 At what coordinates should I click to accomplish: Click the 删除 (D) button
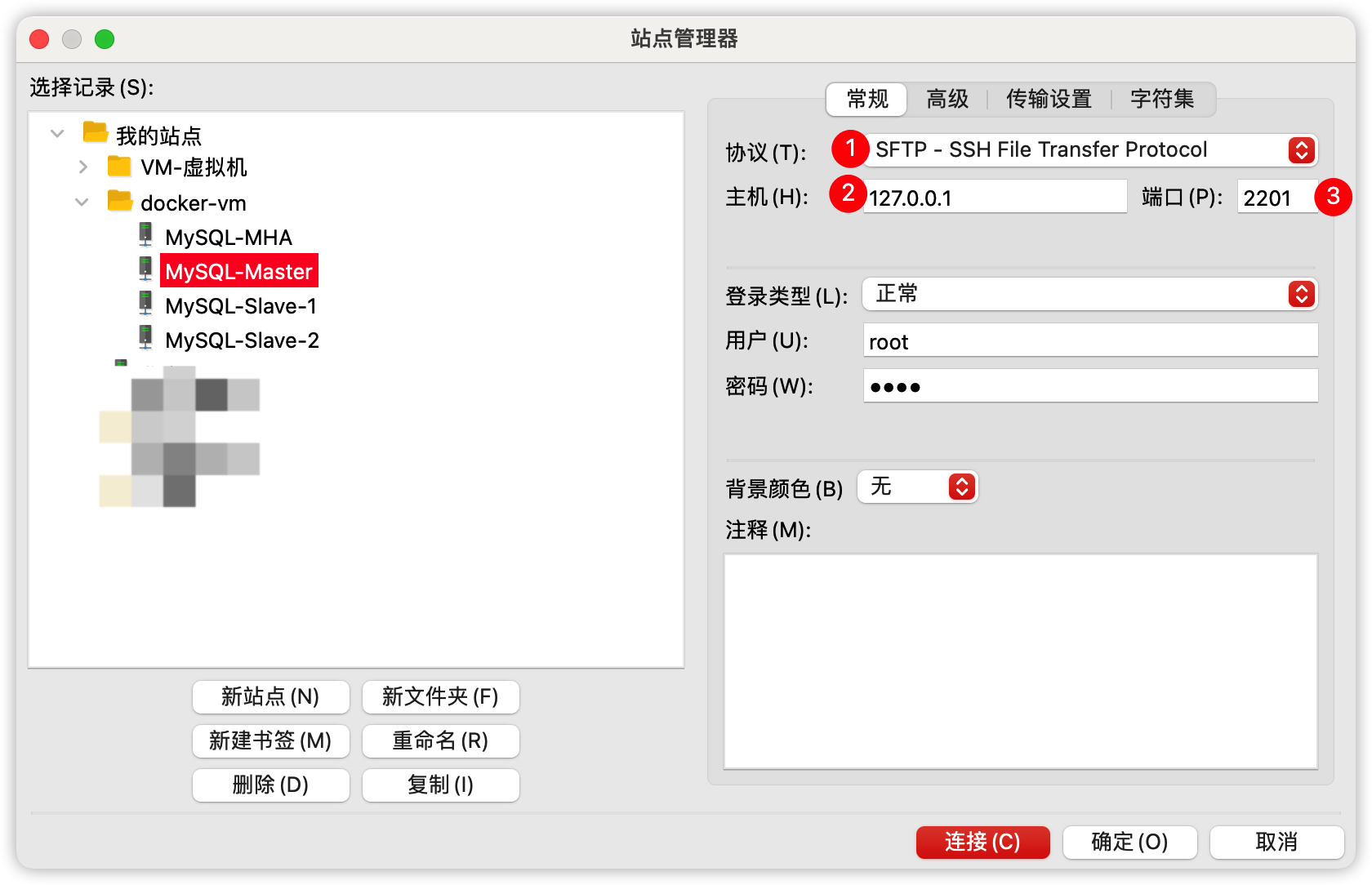click(270, 785)
